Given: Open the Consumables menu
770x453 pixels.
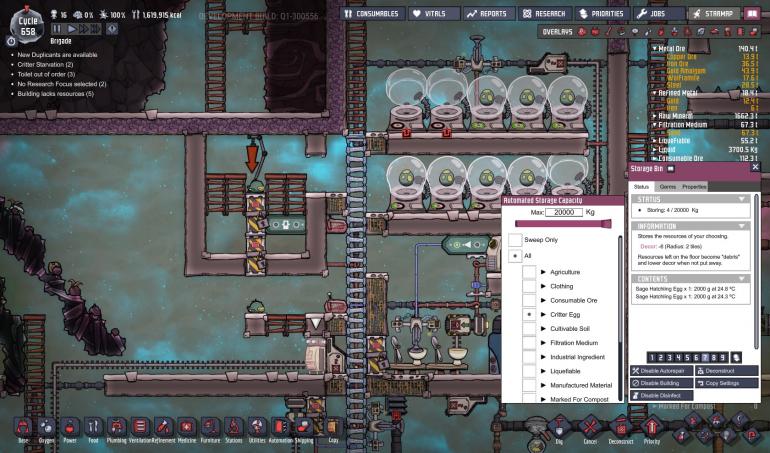Looking at the screenshot, I should pyautogui.click(x=372, y=14).
